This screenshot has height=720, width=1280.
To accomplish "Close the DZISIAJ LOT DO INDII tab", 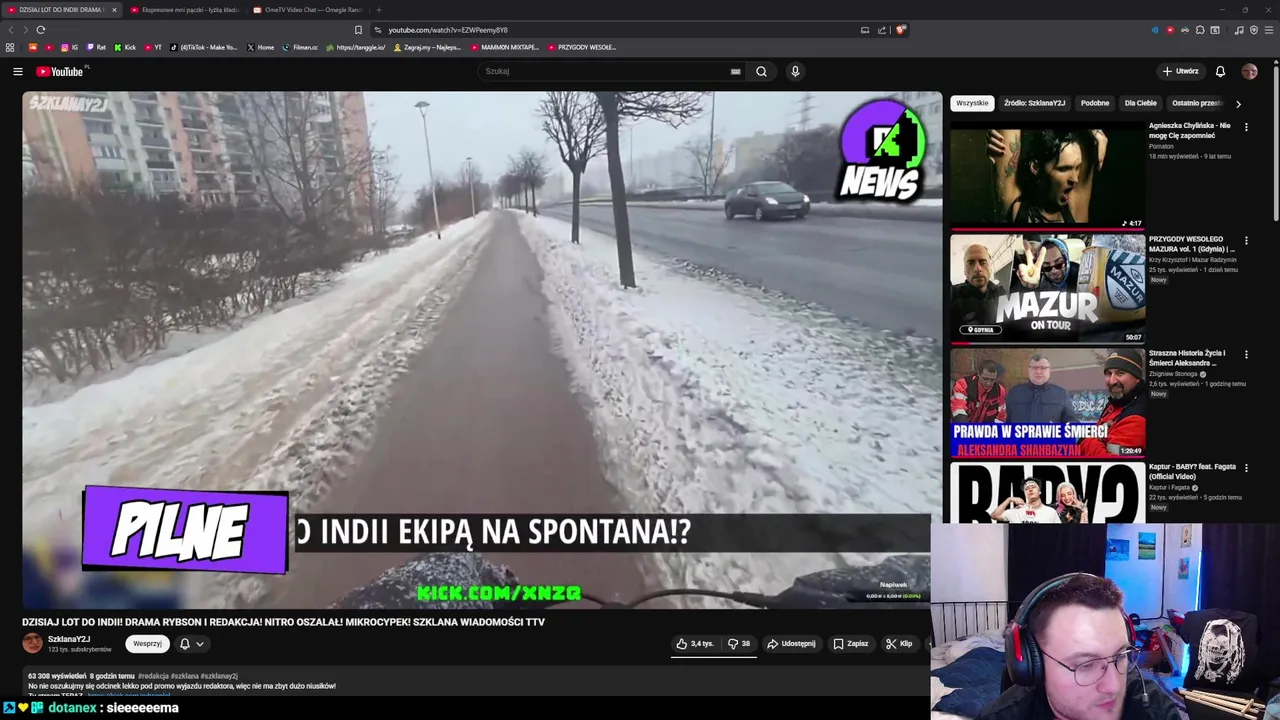I will (x=114, y=10).
